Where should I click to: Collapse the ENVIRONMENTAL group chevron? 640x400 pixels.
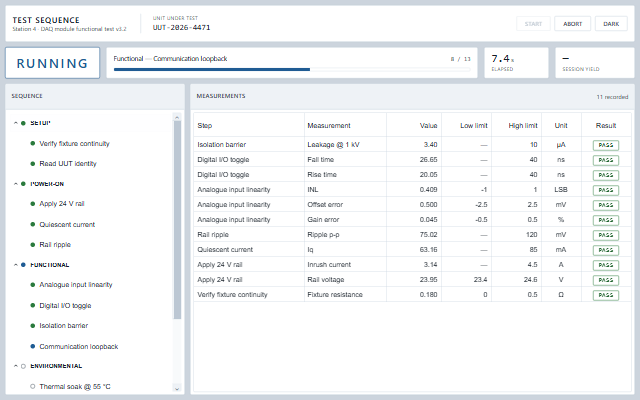coord(16,366)
